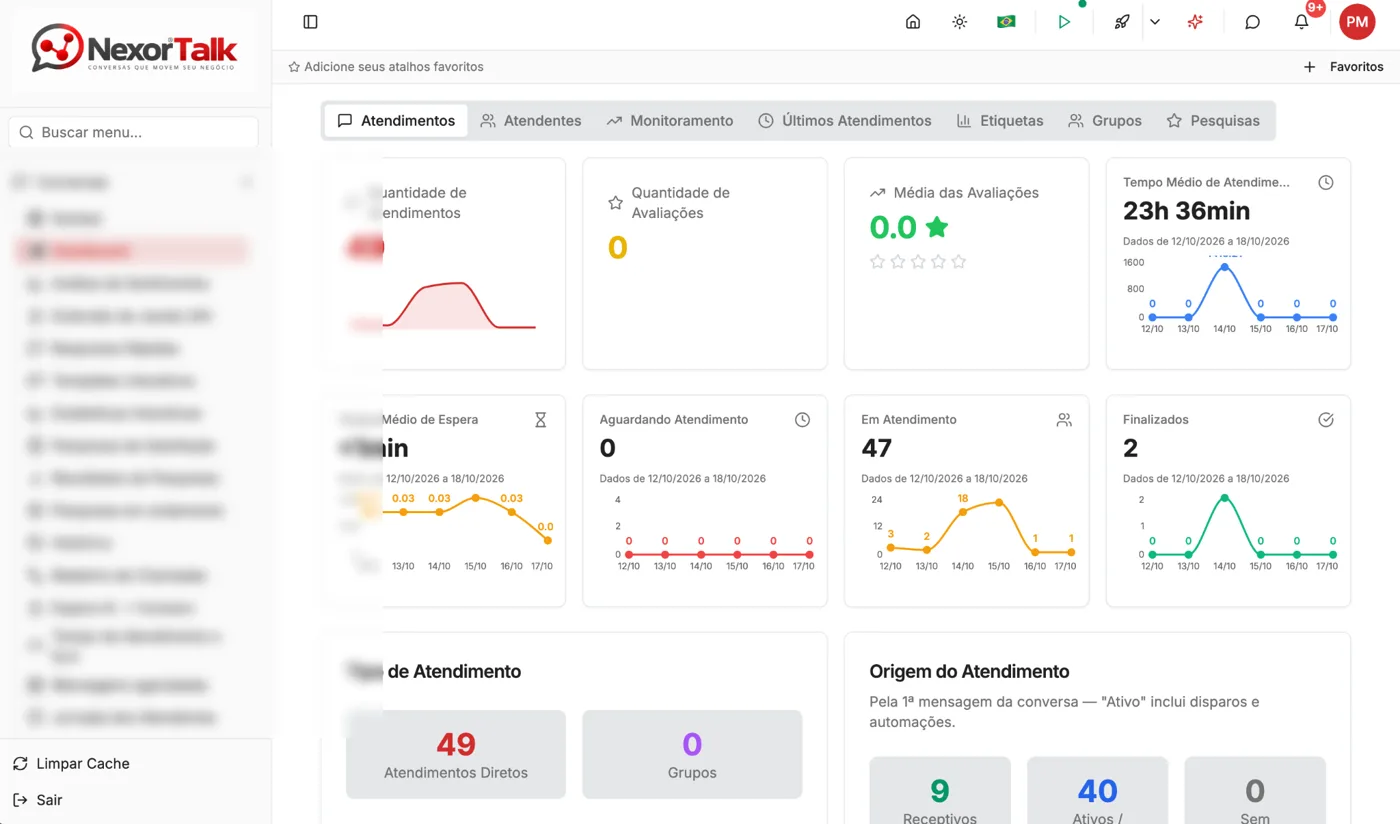This screenshot has width=1400, height=824.
Task: Click the trend icon beside Média das Avaliações
Action: pyautogui.click(x=877, y=193)
